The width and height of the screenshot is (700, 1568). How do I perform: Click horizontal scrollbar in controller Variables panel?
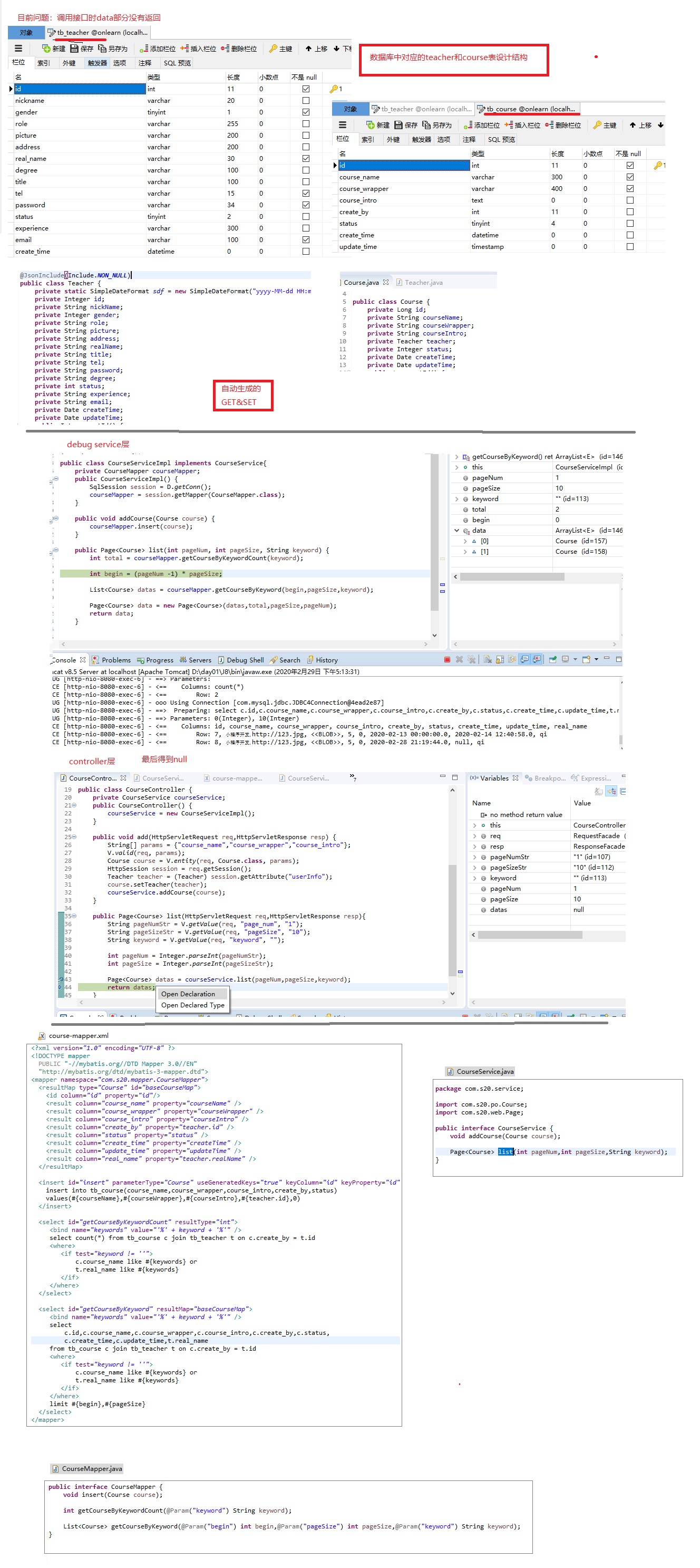(530, 935)
